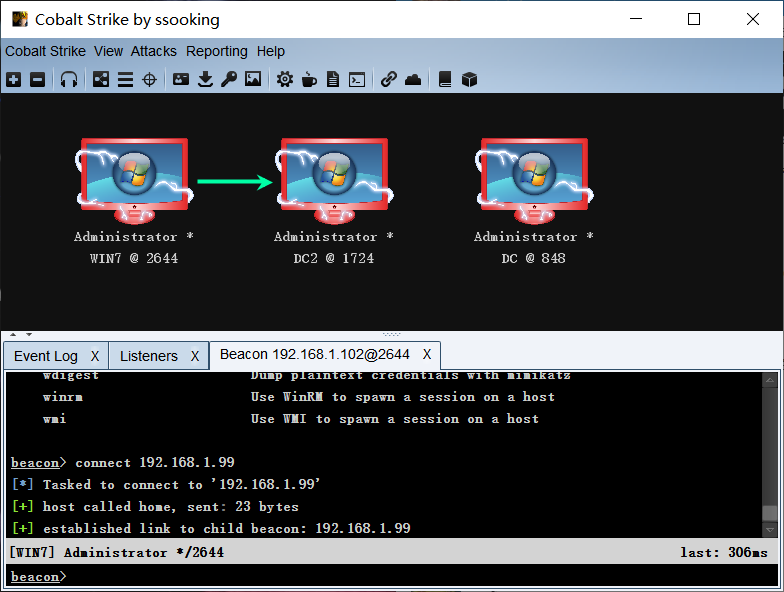
Task: Open the Reporting menu
Action: click(216, 51)
